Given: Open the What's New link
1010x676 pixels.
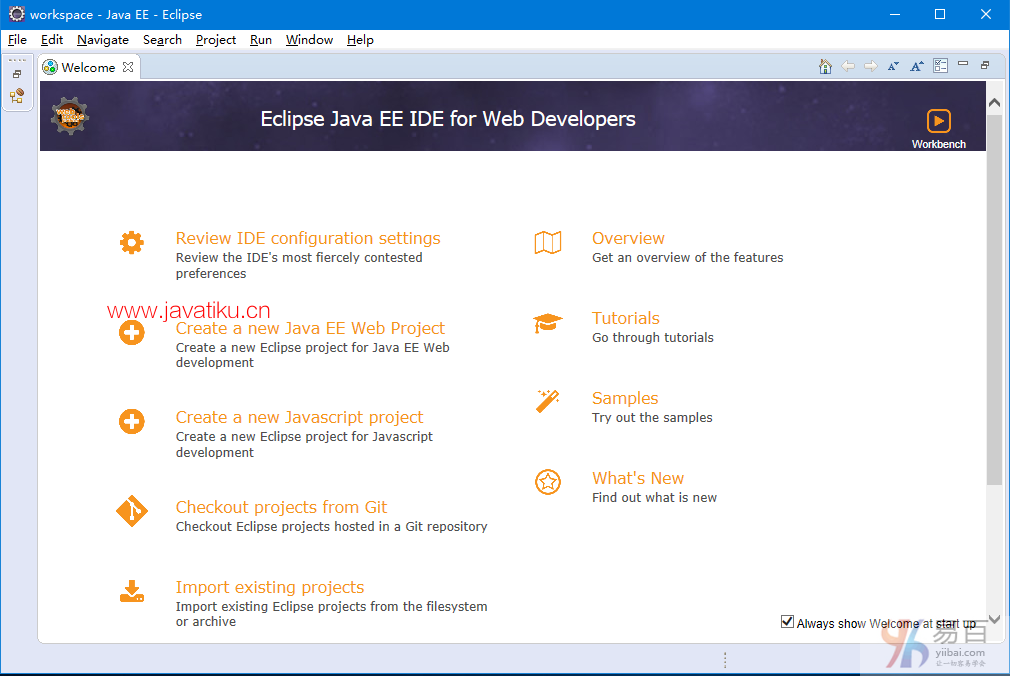Looking at the screenshot, I should [638, 478].
